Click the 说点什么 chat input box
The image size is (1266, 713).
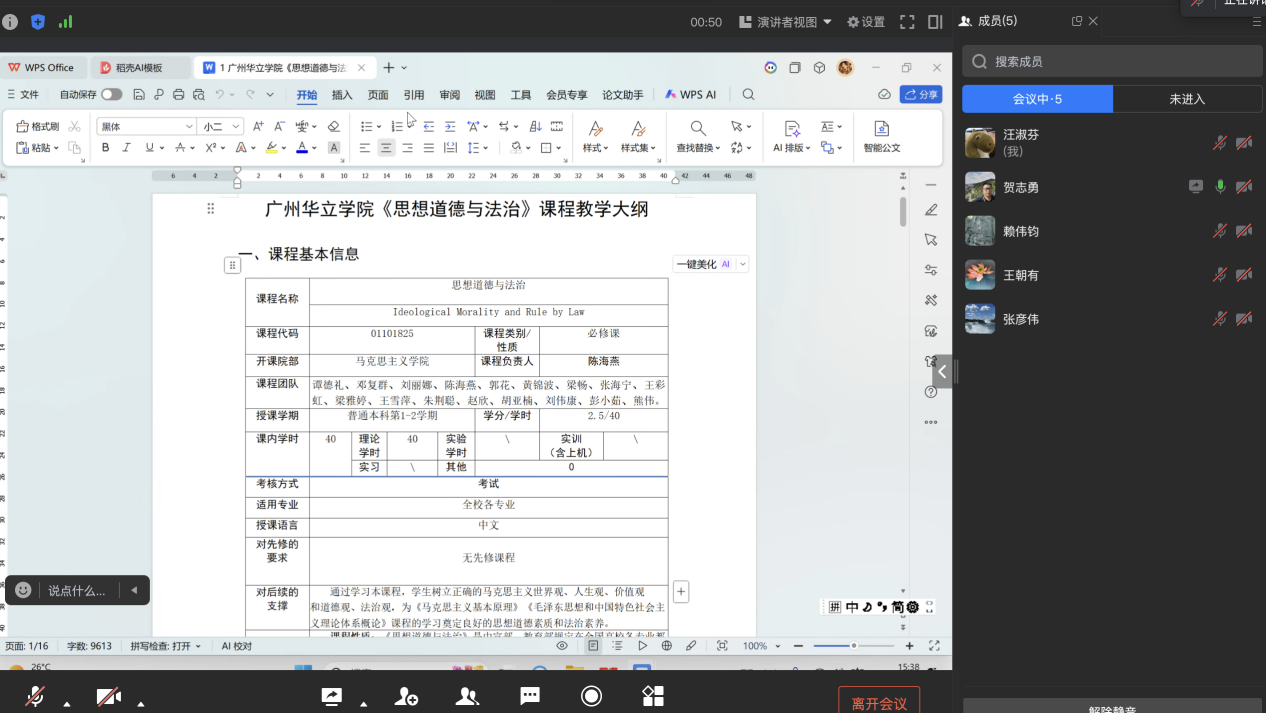click(x=77, y=591)
